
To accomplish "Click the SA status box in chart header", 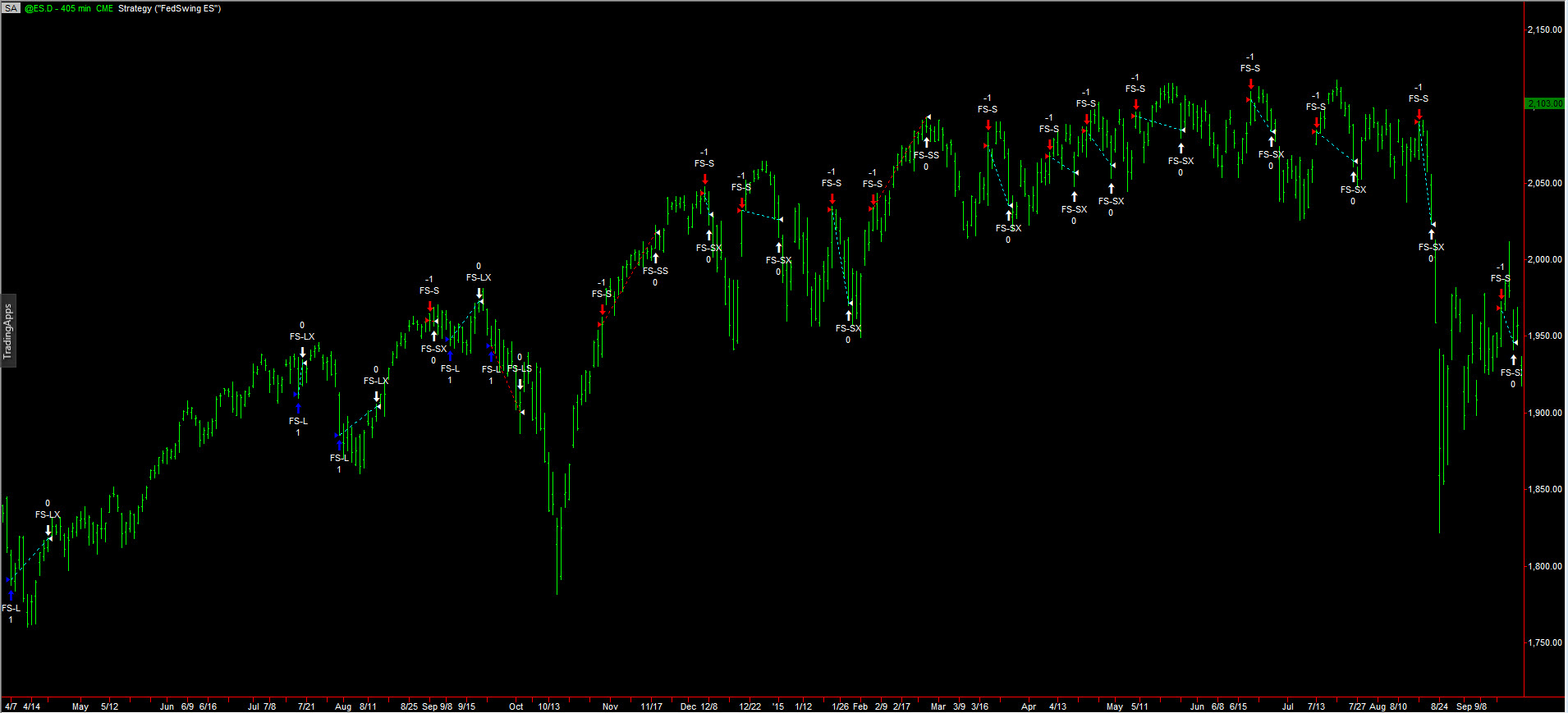I will (x=11, y=8).
